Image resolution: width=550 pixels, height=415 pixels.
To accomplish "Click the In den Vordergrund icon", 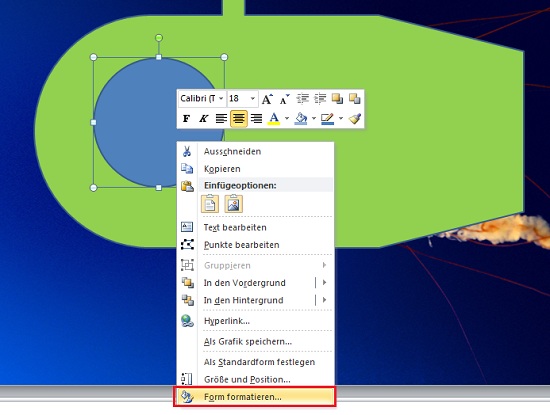I will click(x=187, y=283).
